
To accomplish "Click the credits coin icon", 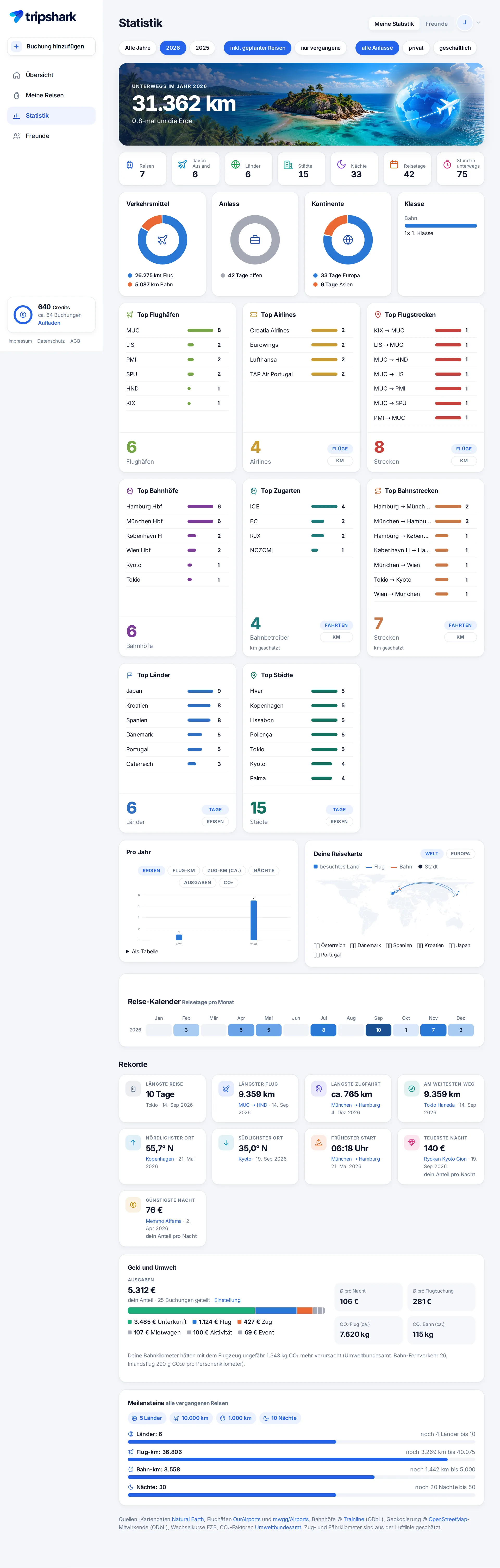I will [x=23, y=315].
